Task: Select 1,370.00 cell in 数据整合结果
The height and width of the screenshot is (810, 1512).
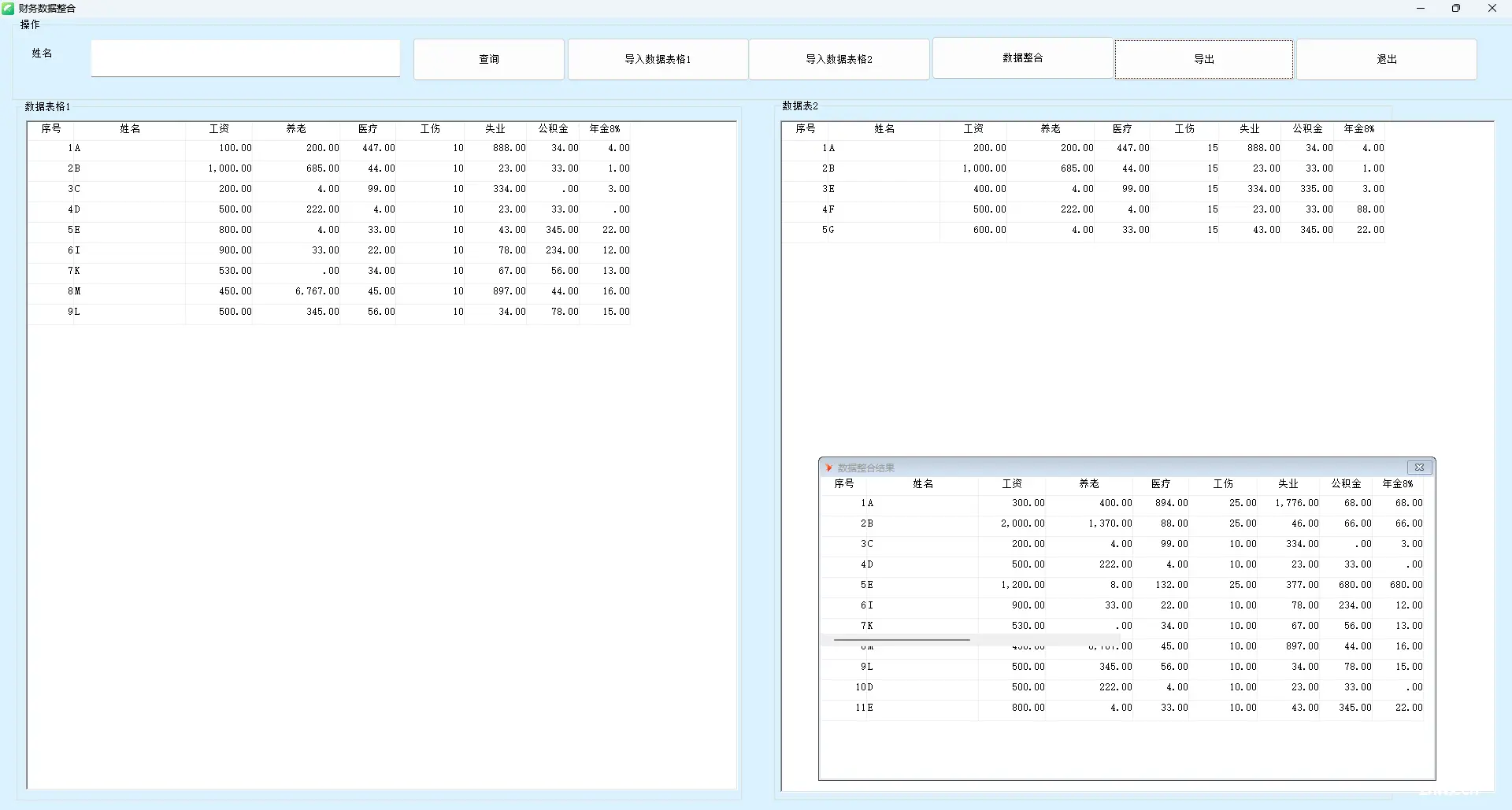Action: [1089, 523]
